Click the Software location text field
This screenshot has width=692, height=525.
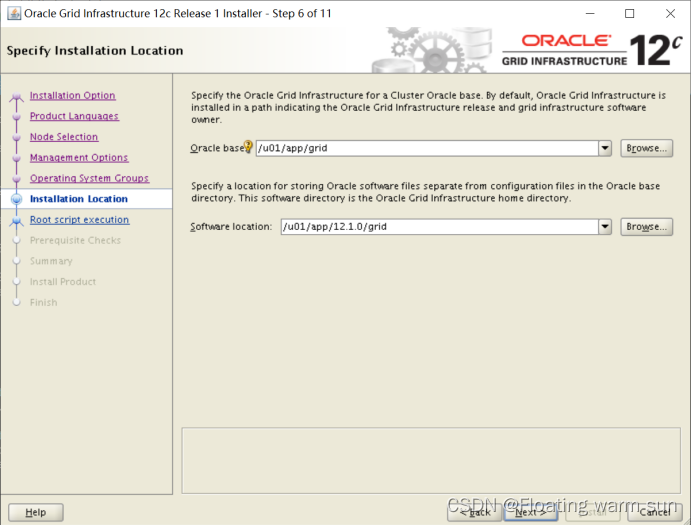(x=440, y=227)
